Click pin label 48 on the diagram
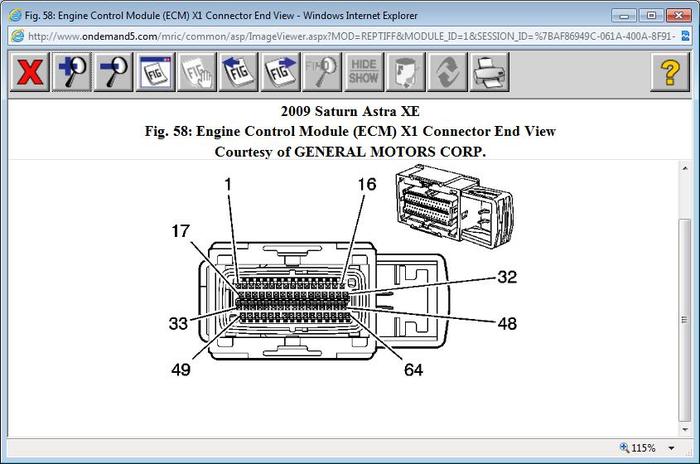 [507, 323]
